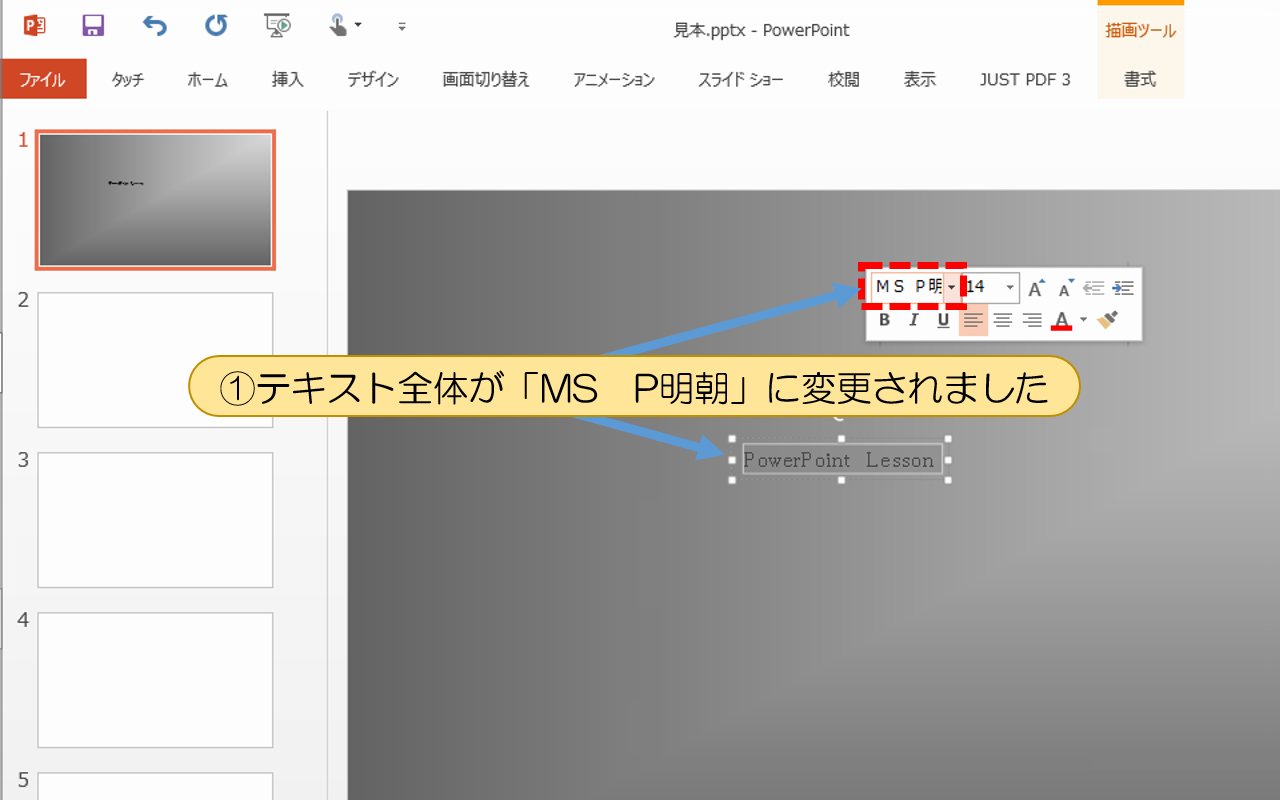This screenshot has height=800, width=1280.
Task: Align text left
Action: click(x=973, y=320)
